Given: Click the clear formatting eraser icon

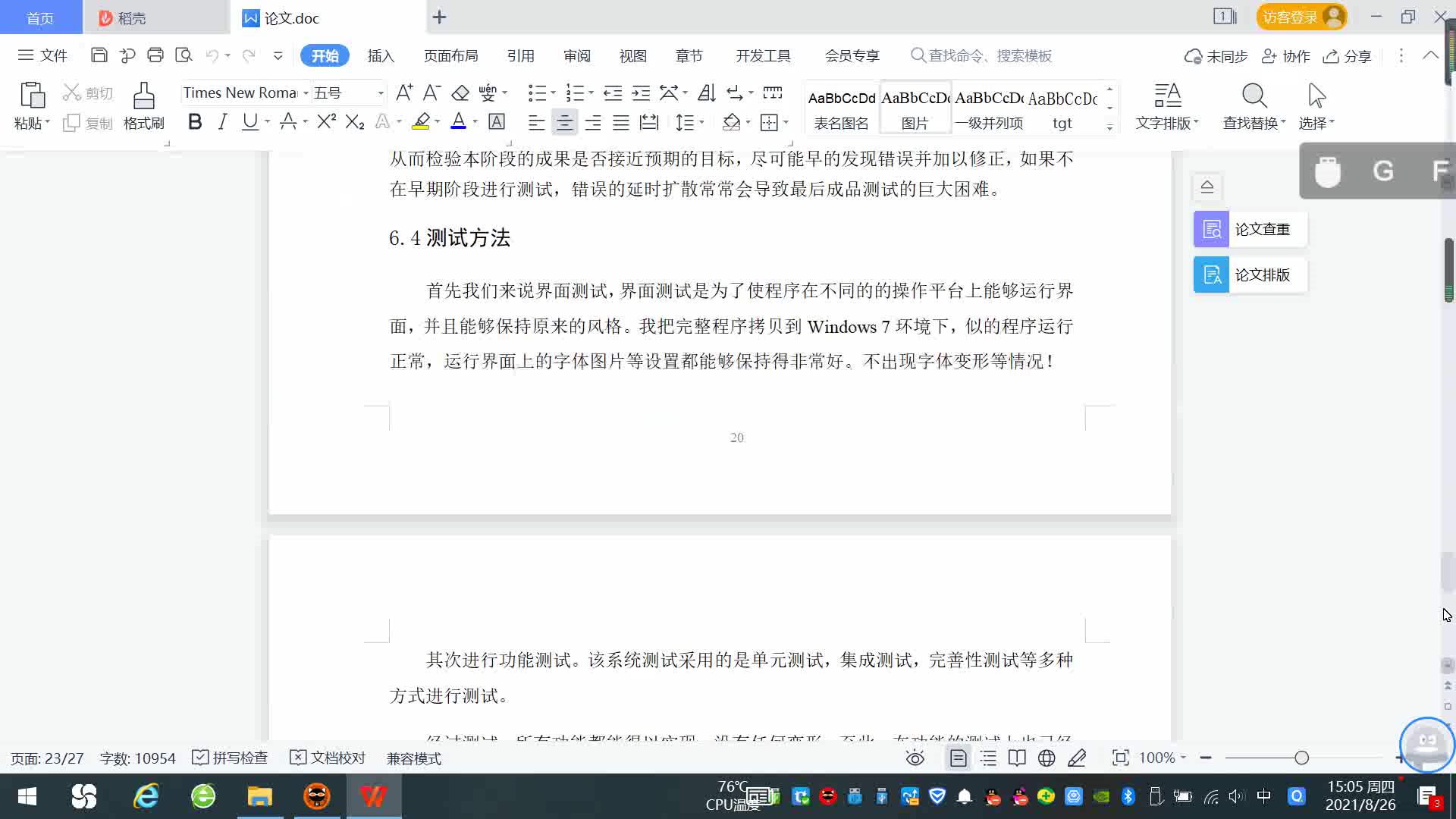Looking at the screenshot, I should (460, 93).
